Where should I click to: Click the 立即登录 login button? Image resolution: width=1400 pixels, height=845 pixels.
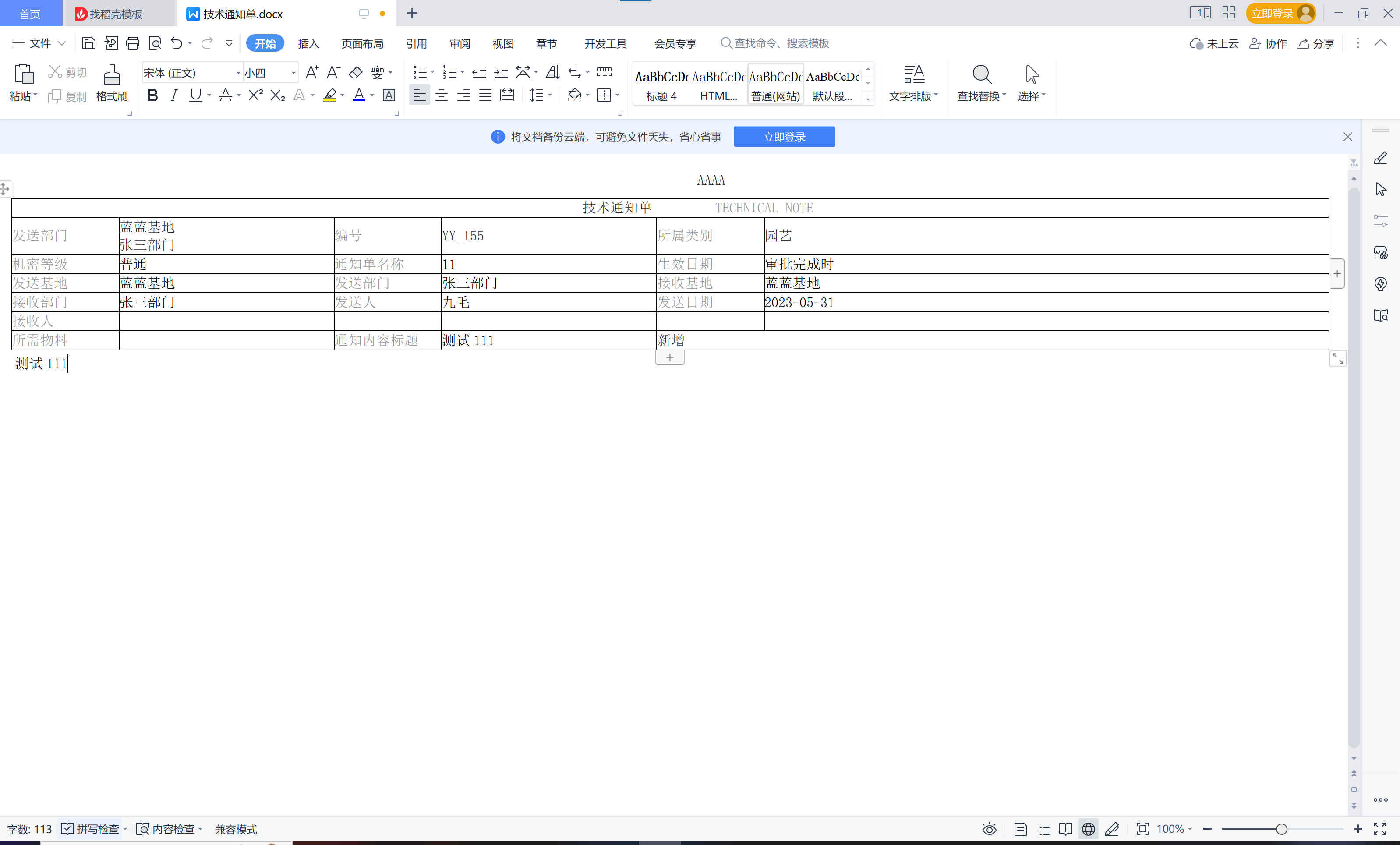tap(784, 136)
